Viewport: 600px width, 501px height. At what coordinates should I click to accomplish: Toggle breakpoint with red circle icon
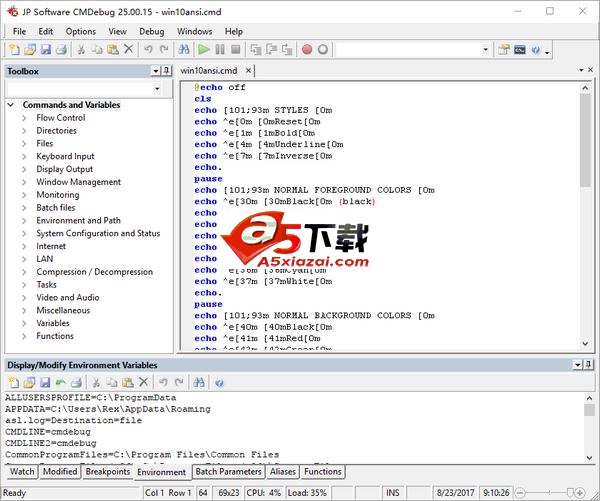(307, 49)
